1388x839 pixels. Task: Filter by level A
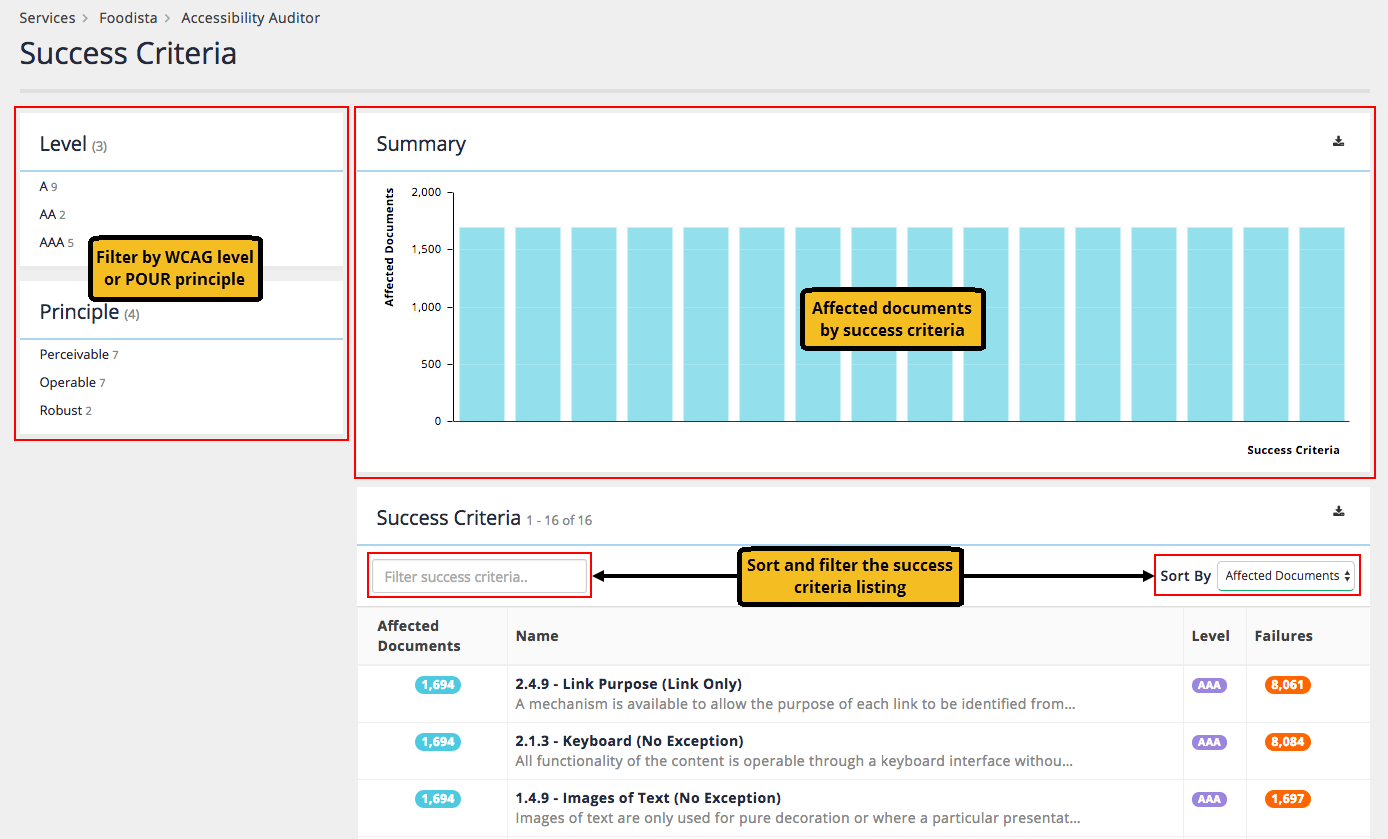[x=44, y=187]
